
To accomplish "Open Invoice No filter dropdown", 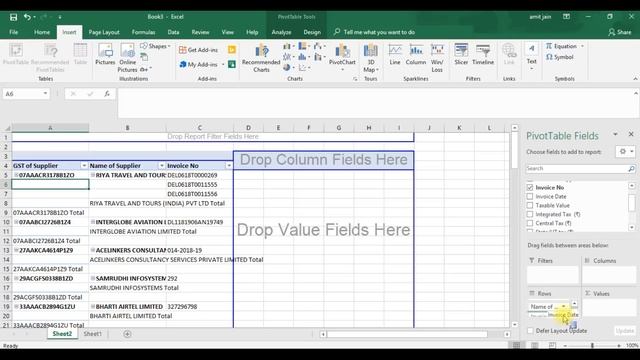I will 229,166.
